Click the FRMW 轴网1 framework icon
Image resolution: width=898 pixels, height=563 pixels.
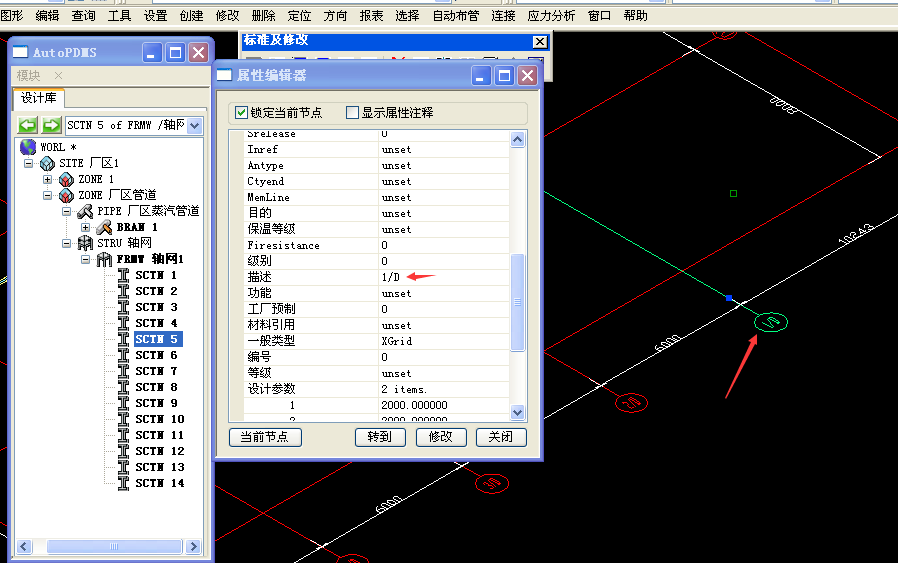coord(104,259)
